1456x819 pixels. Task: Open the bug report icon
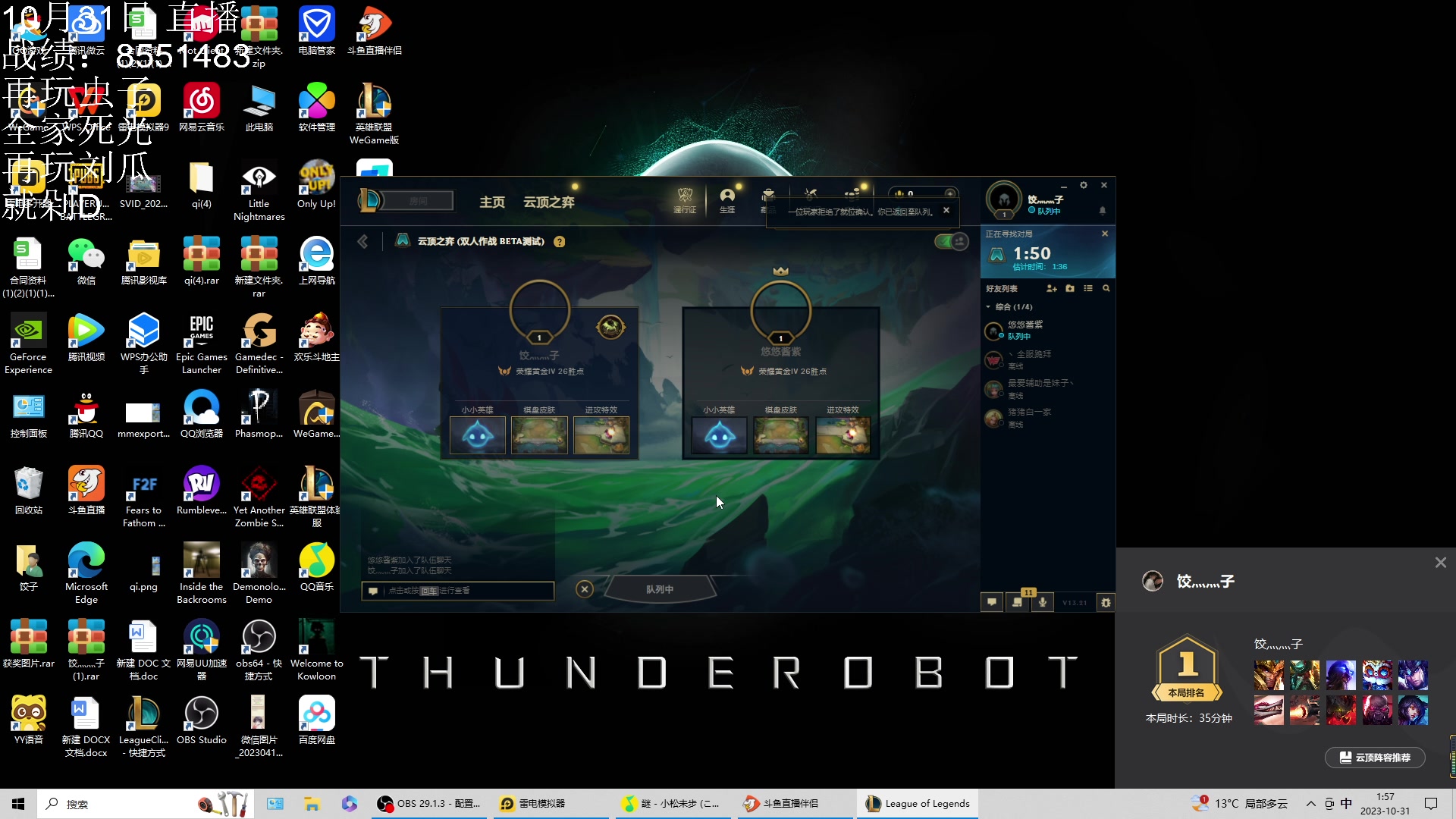(x=1106, y=602)
